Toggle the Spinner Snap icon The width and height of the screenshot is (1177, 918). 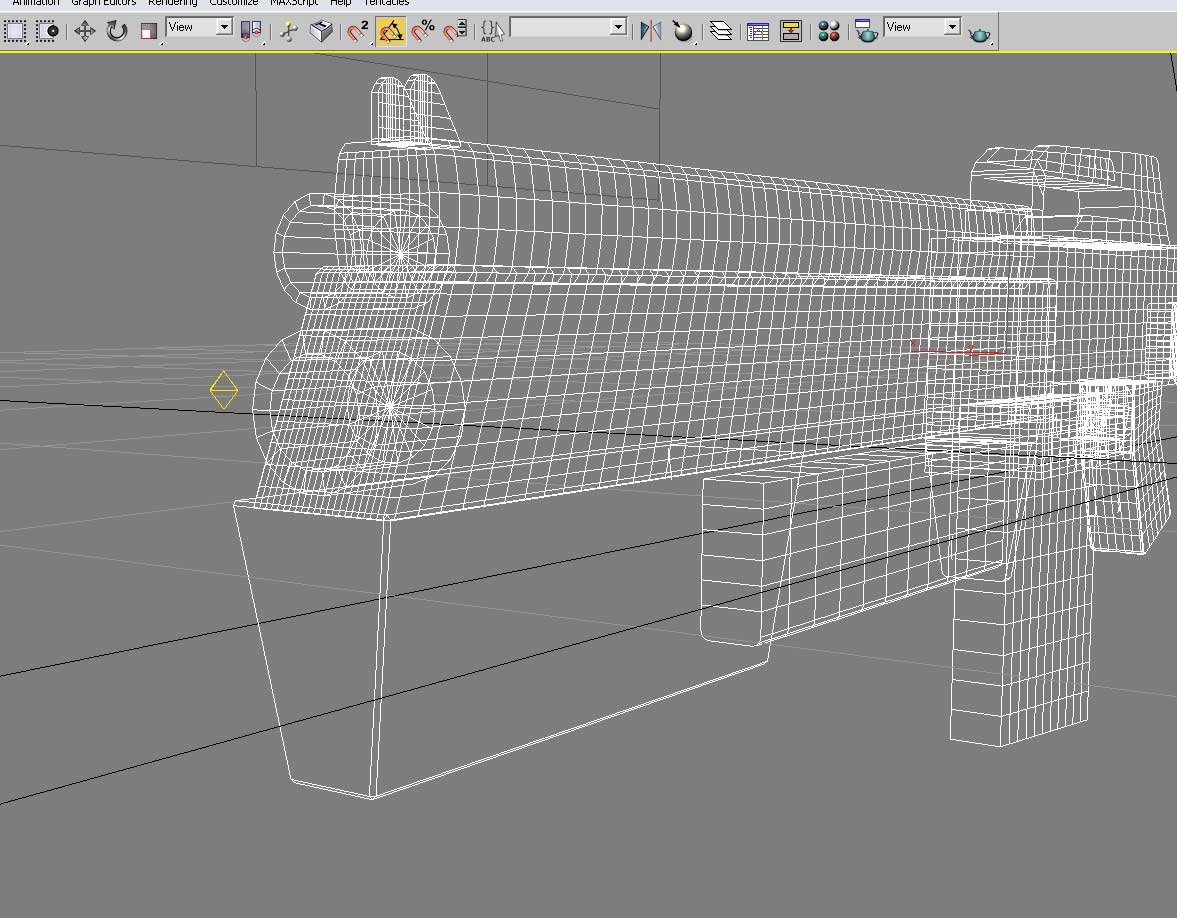[455, 32]
